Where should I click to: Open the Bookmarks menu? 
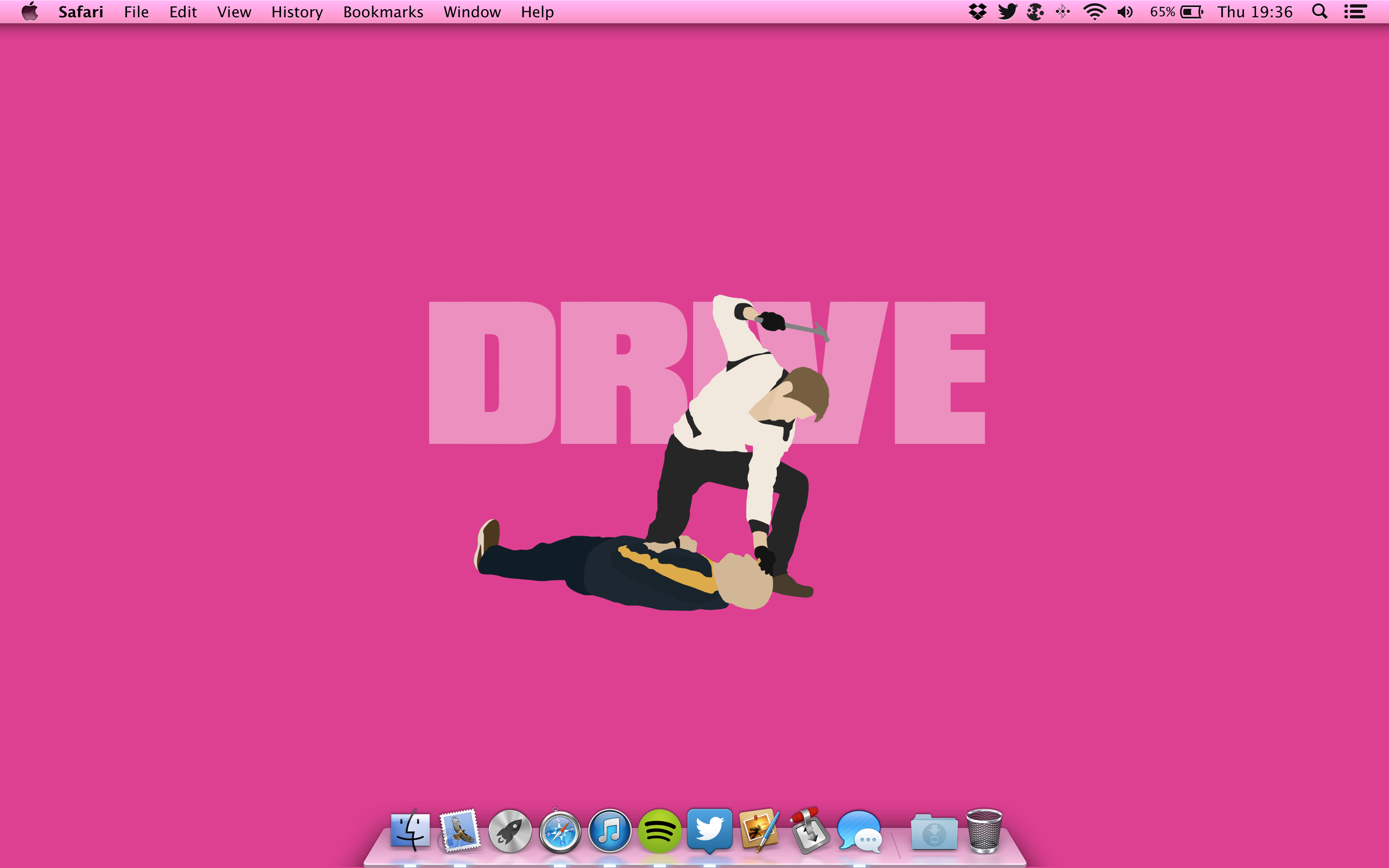point(383,11)
